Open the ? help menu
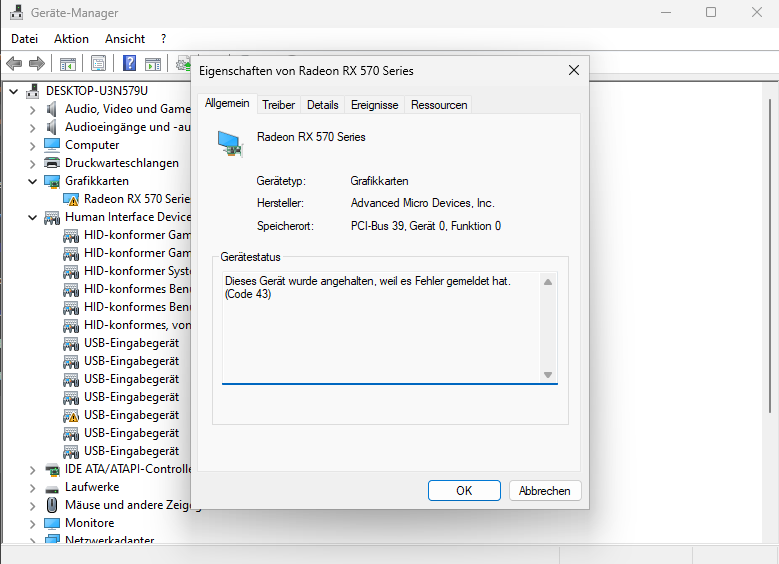The image size is (779, 564). point(163,39)
